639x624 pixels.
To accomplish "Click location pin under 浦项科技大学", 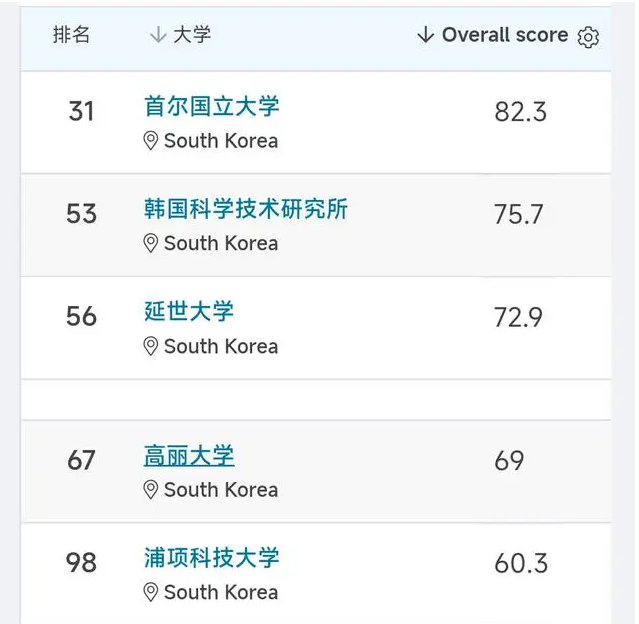I will tap(151, 593).
